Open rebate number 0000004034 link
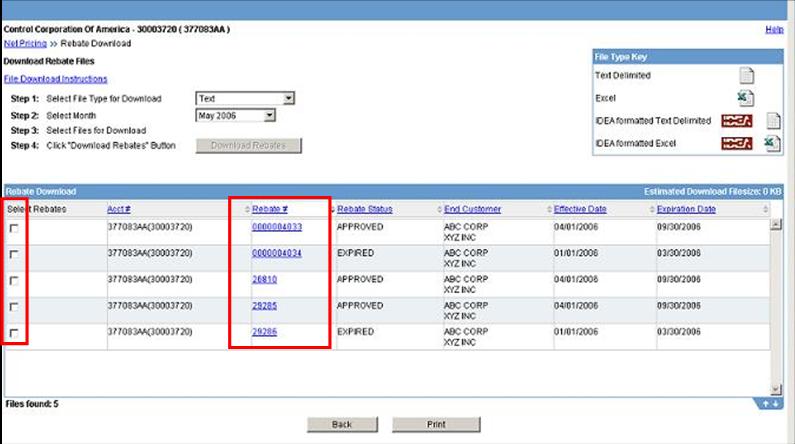Screen dimensions: 795x444 coord(277,253)
